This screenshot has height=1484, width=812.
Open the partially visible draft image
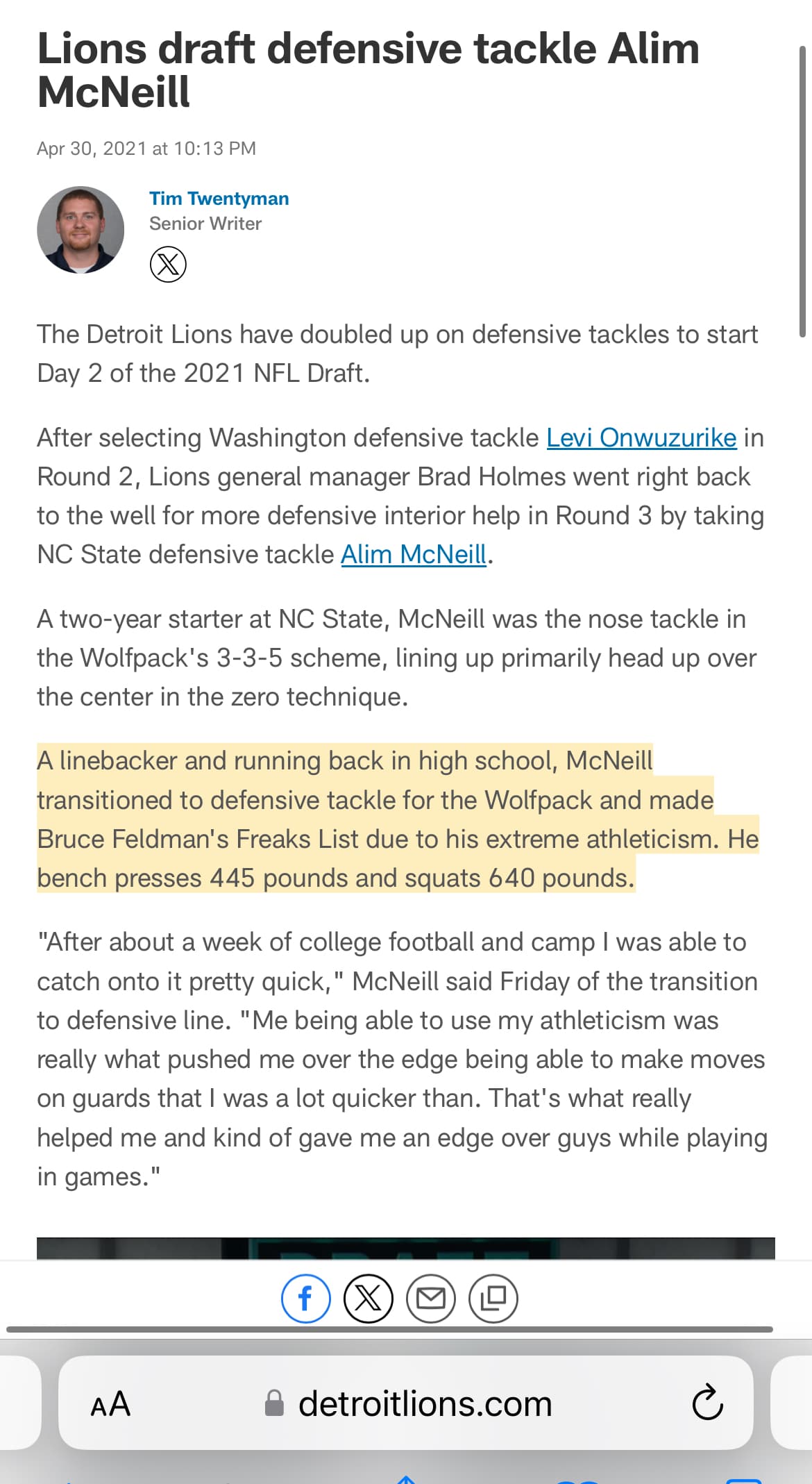click(405, 1248)
